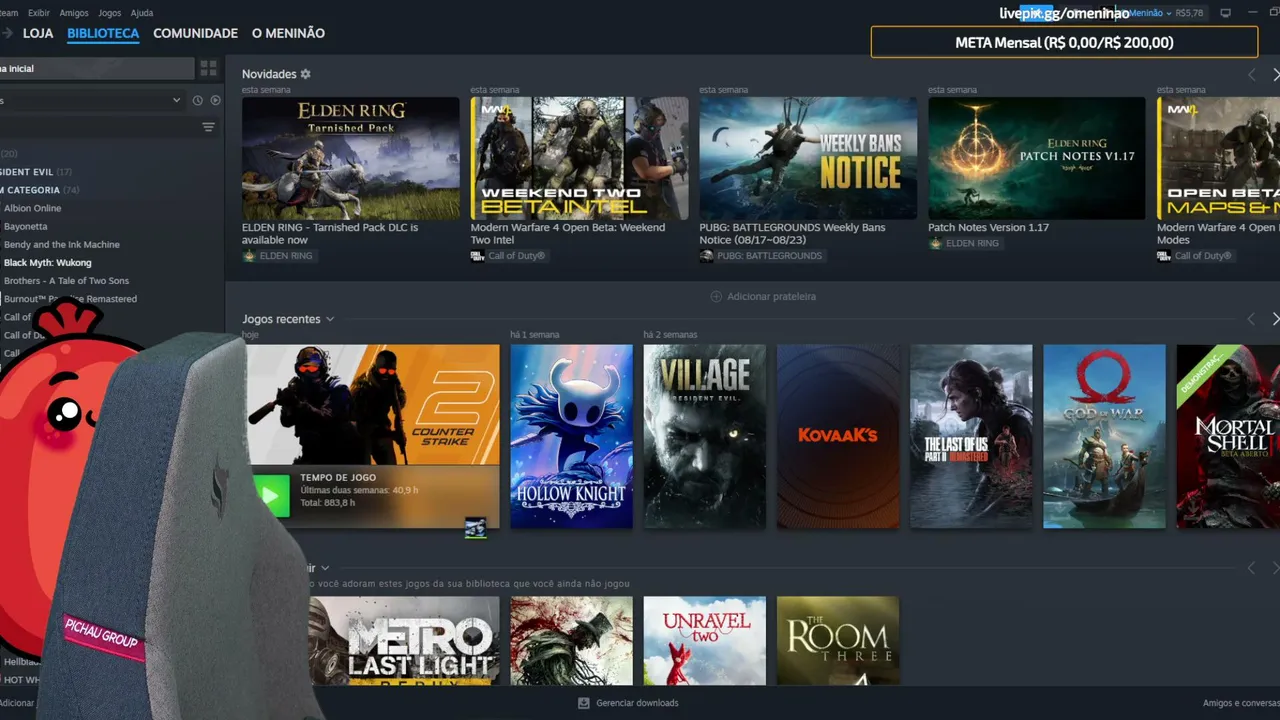Screen dimensions: 1280x720
Task: Open Novidades shelf settings gear
Action: 306,74
